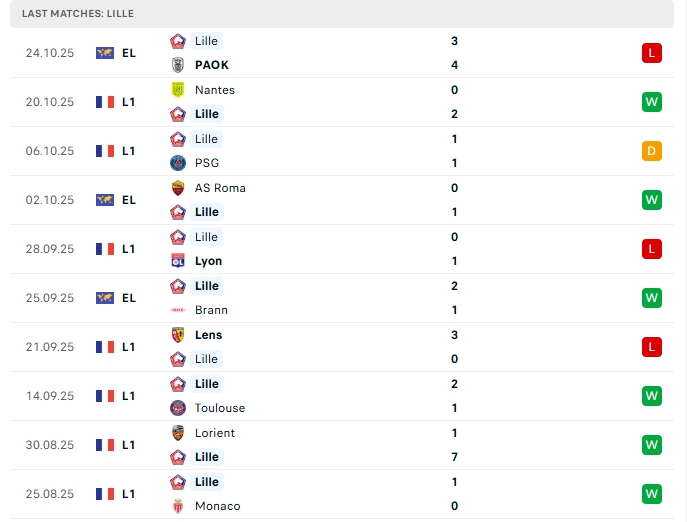Open the Monaco team link

(217, 506)
